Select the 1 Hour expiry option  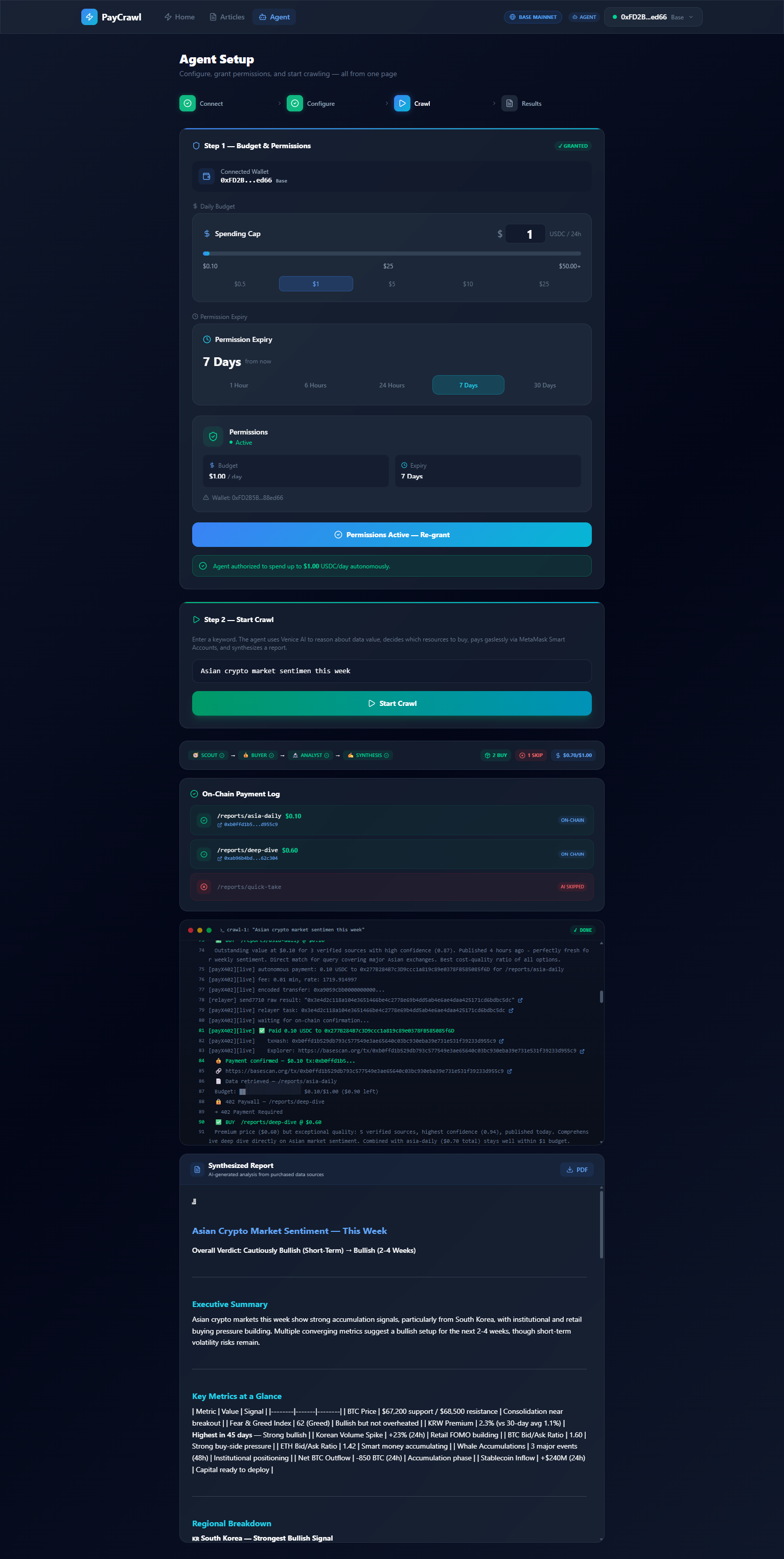(x=239, y=385)
